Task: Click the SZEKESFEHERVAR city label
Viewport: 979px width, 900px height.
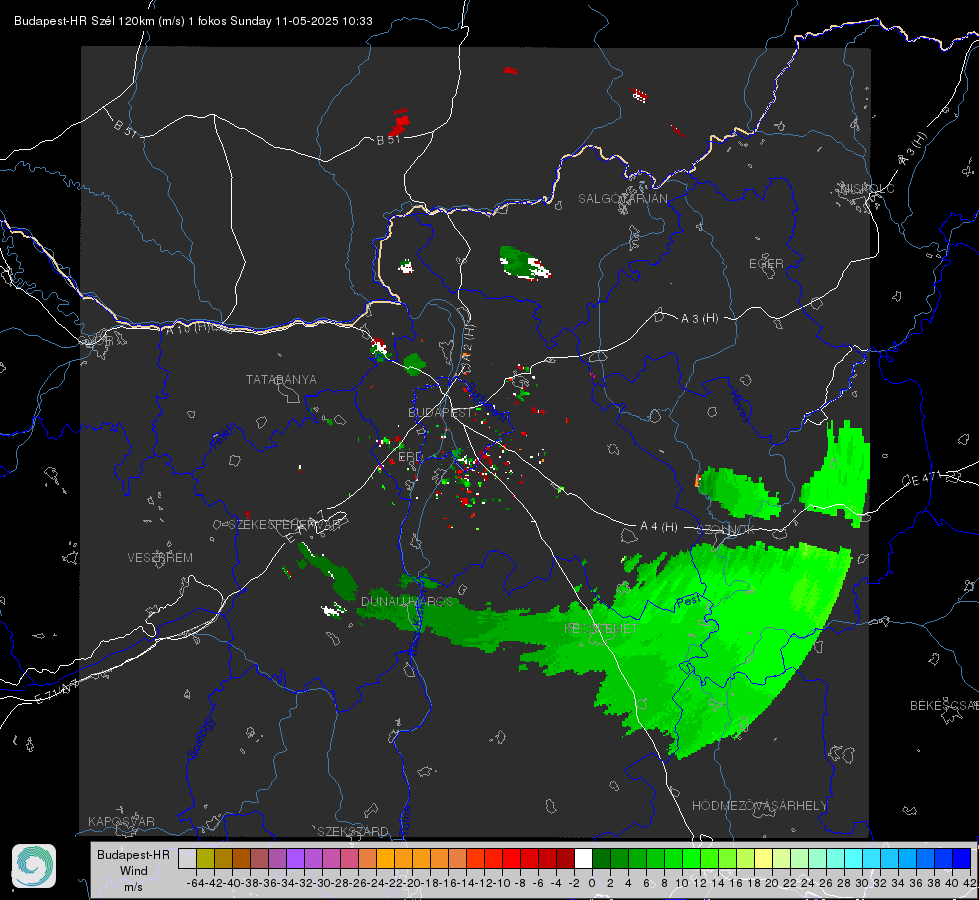Action: 287,525
